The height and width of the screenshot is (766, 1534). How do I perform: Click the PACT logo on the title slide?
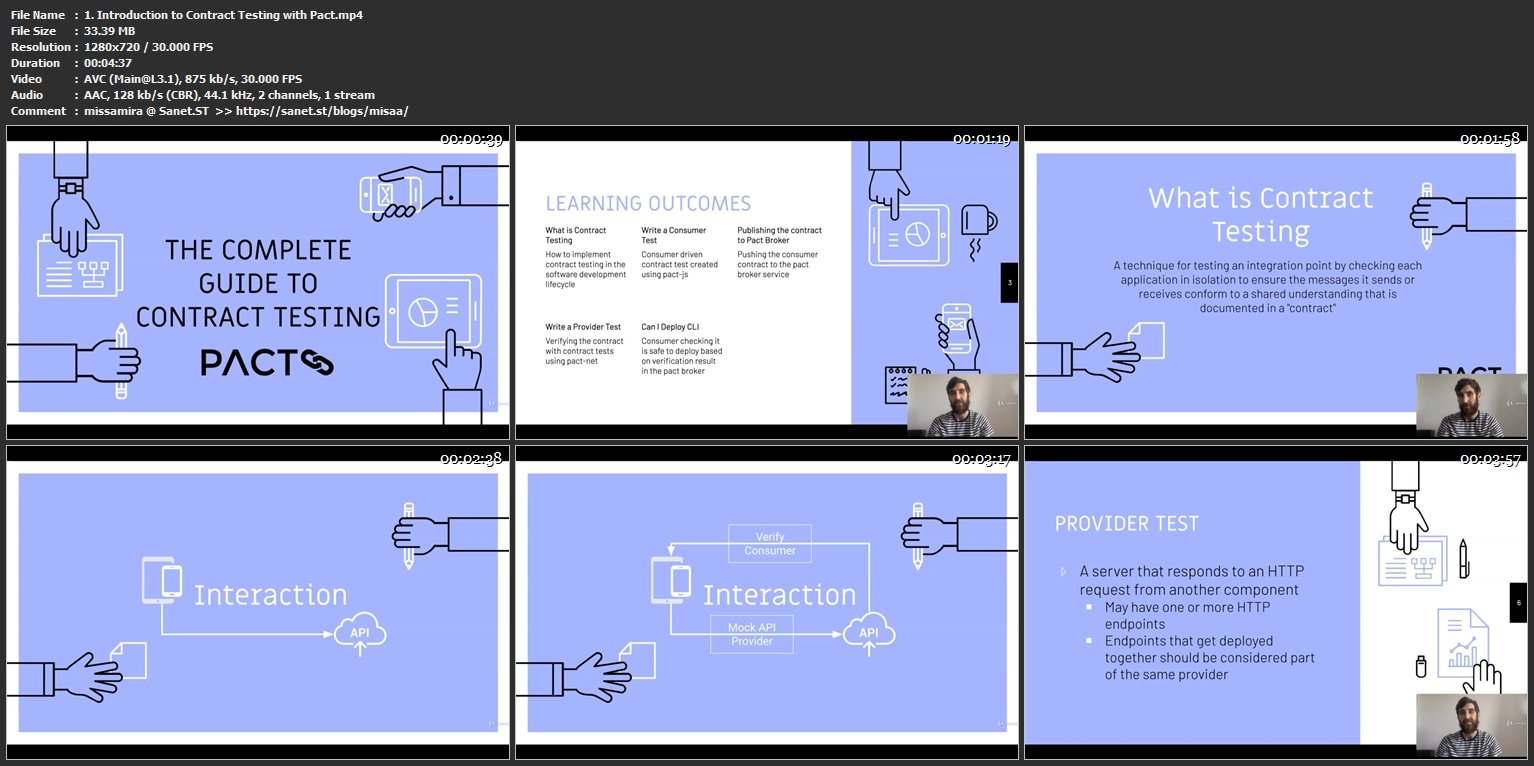click(267, 362)
